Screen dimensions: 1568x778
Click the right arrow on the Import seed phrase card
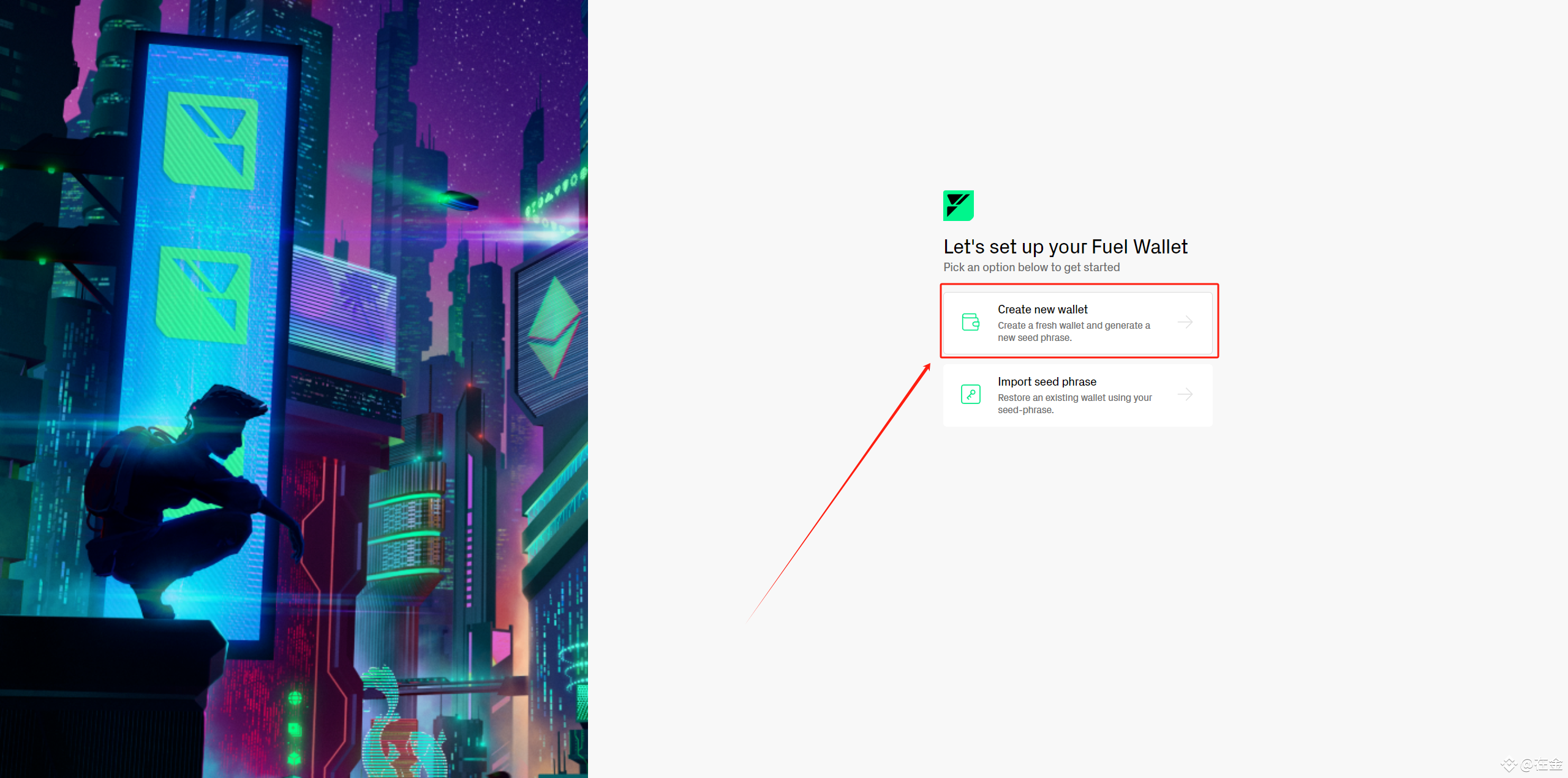pos(1185,394)
